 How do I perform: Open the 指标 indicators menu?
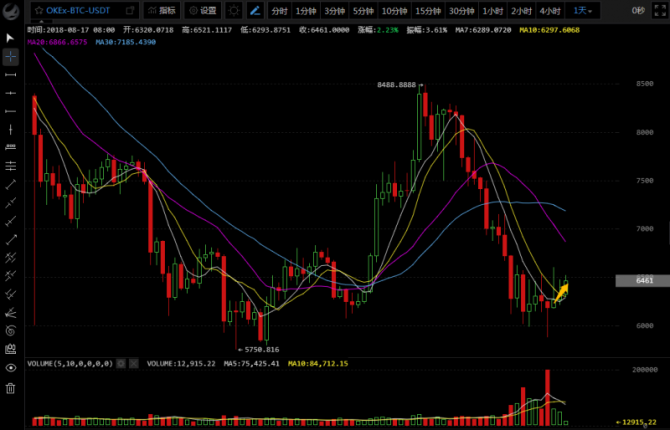tap(162, 11)
